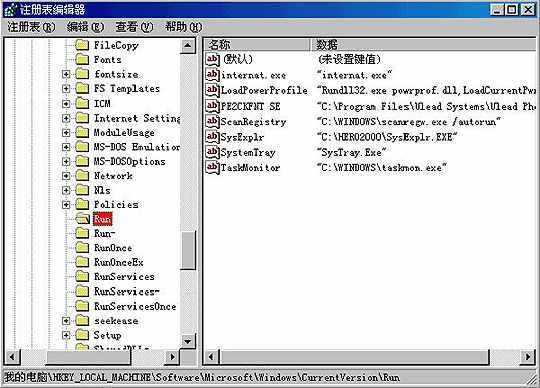Click the string icon beside ScanRegistry
Screen dimensions: 540x388
click(x=212, y=122)
